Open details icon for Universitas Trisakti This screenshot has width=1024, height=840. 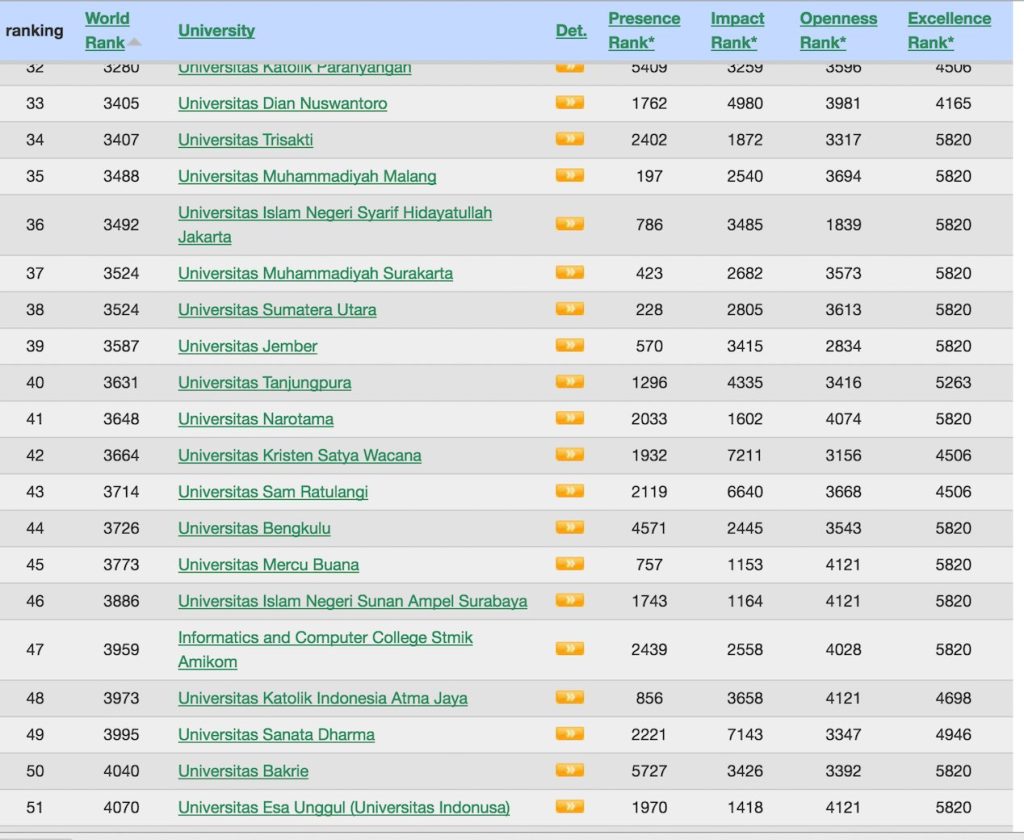click(x=569, y=140)
